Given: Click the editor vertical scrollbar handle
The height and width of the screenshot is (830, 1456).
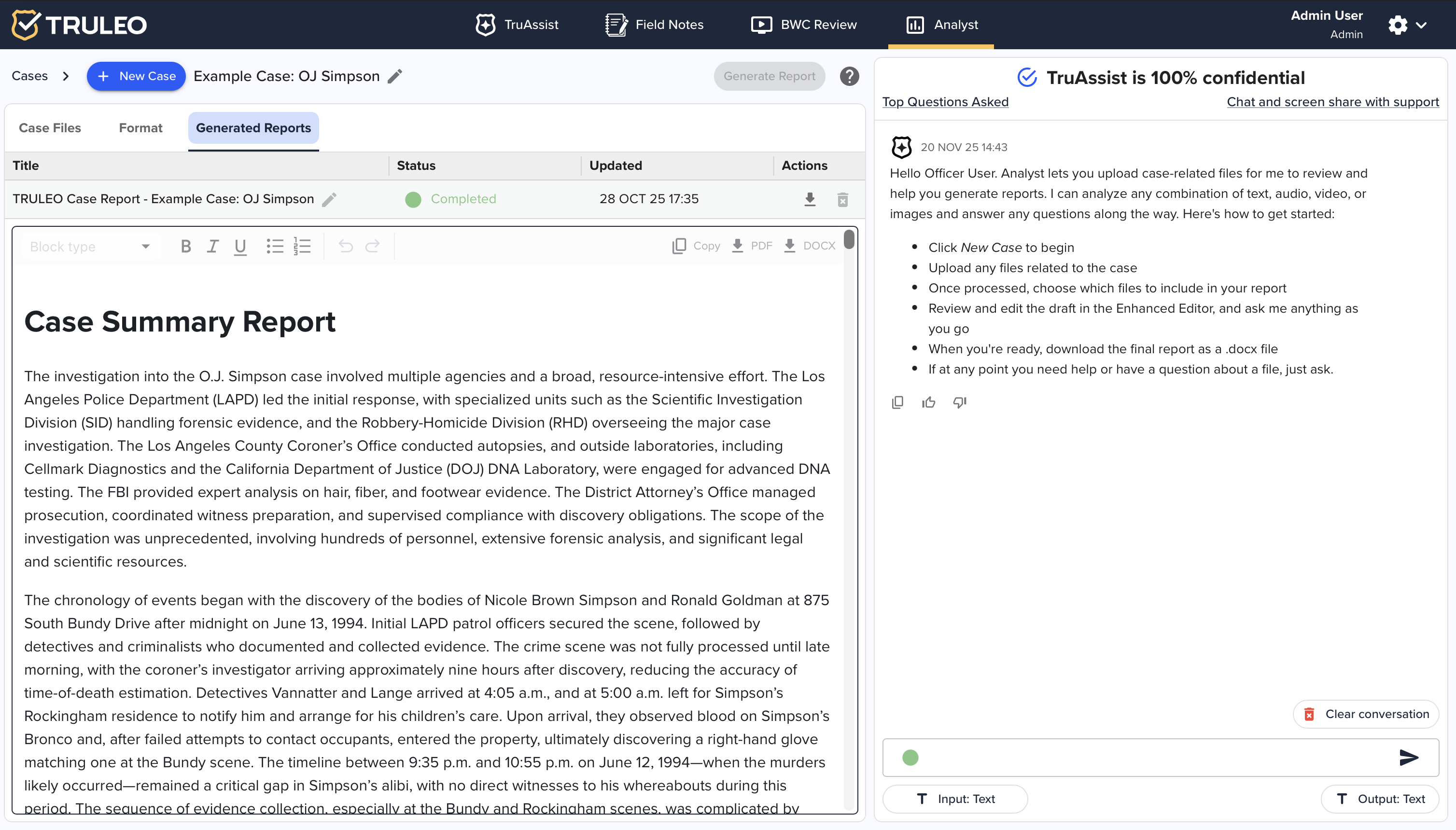Looking at the screenshot, I should 849,239.
